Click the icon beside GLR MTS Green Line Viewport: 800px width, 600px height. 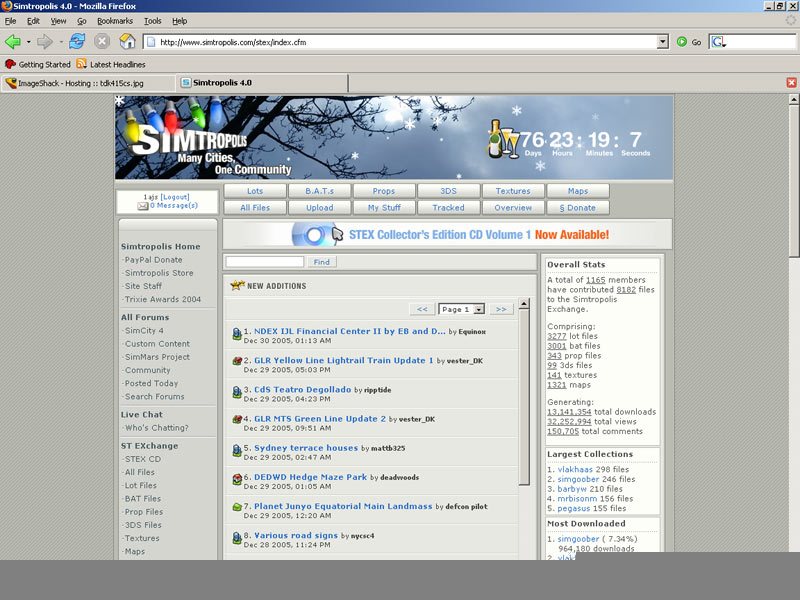tap(237, 419)
